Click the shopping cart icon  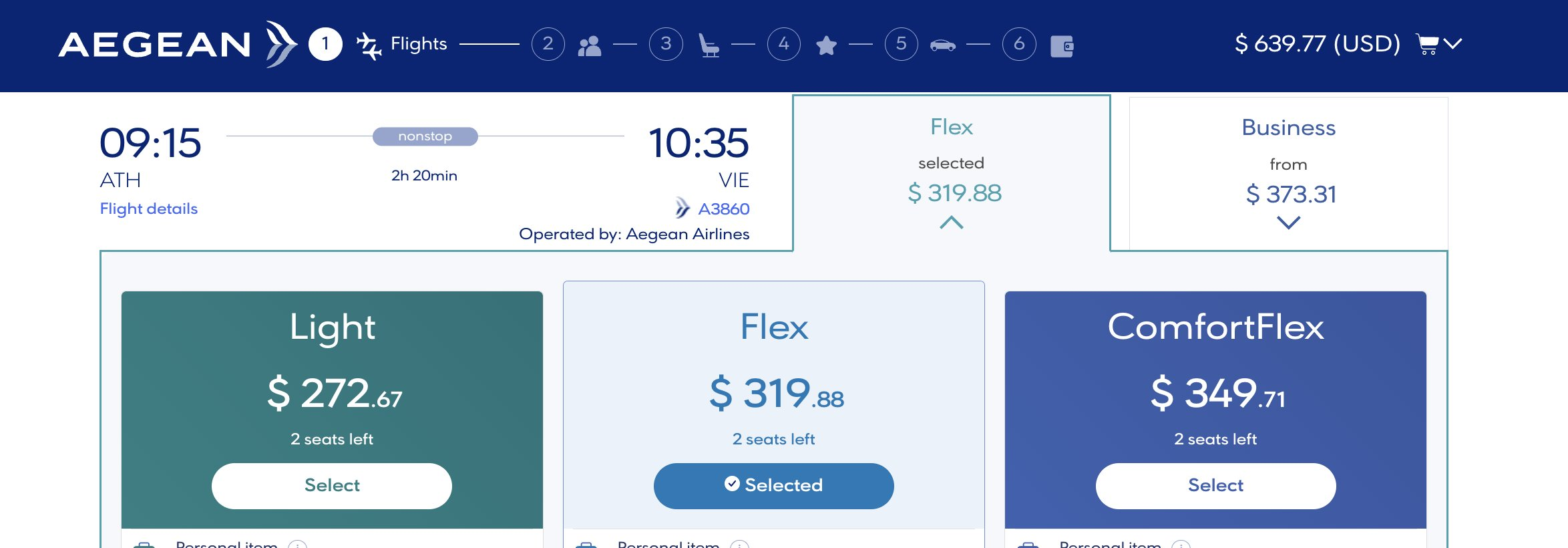click(x=1427, y=45)
